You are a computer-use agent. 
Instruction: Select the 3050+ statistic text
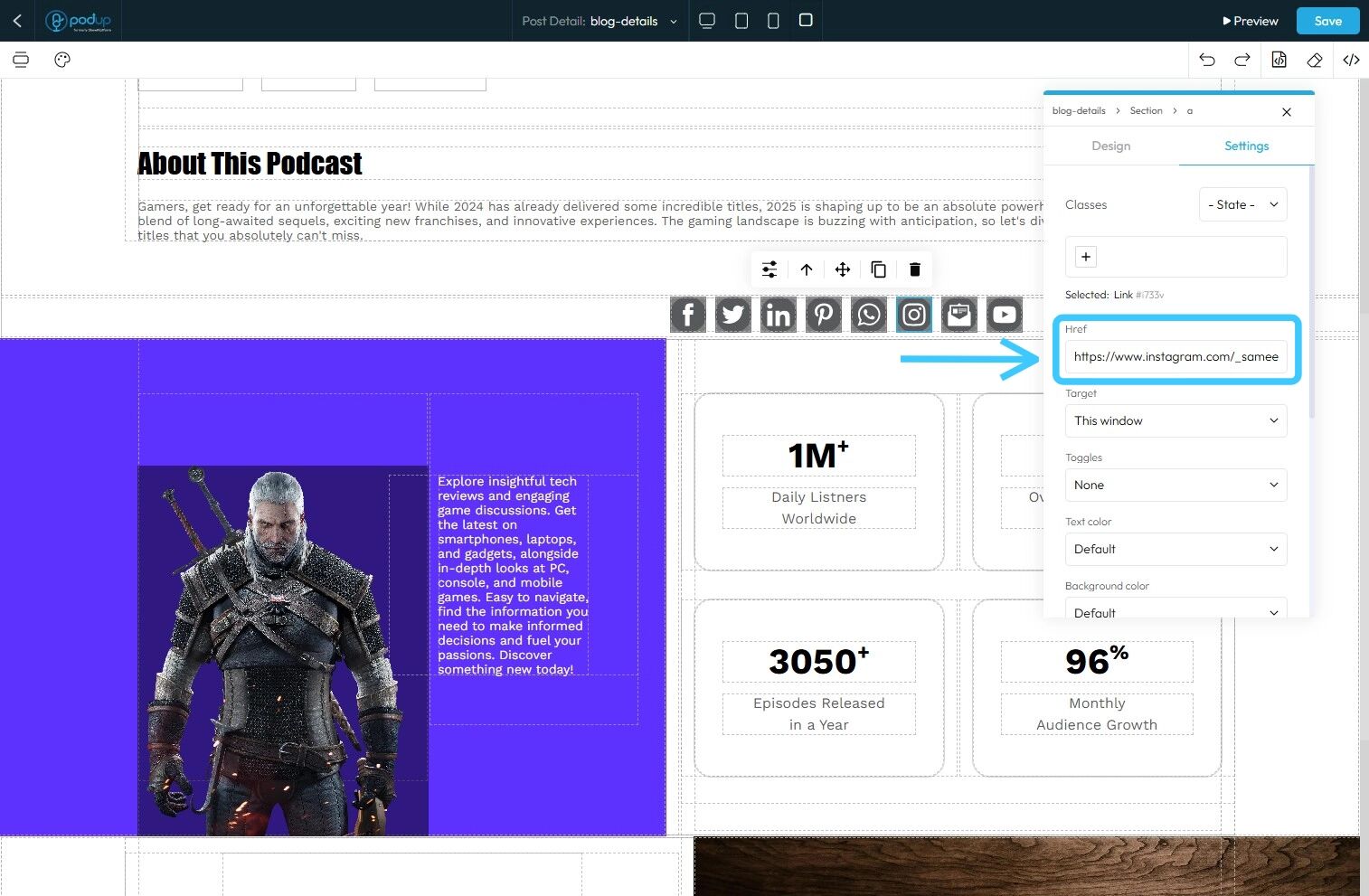tap(818, 661)
